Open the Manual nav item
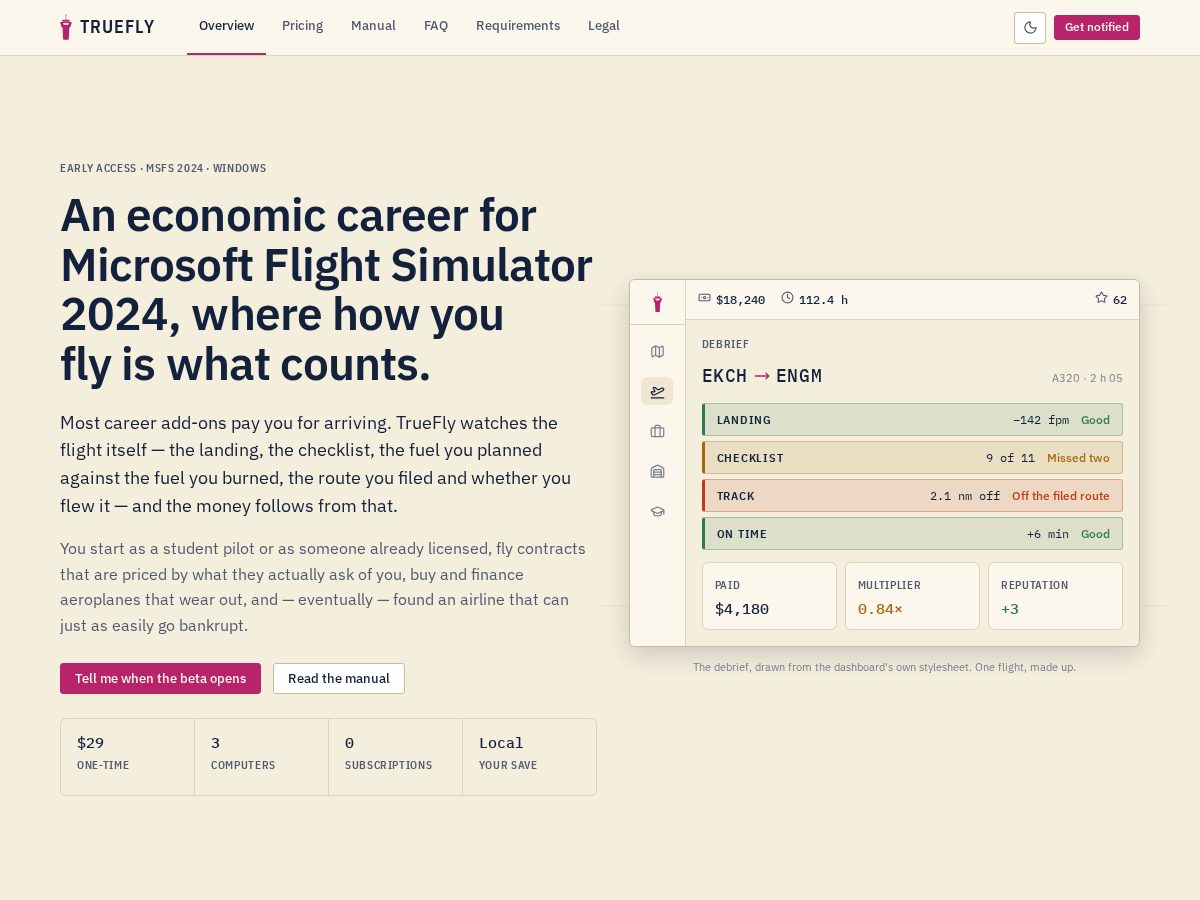 (x=373, y=26)
